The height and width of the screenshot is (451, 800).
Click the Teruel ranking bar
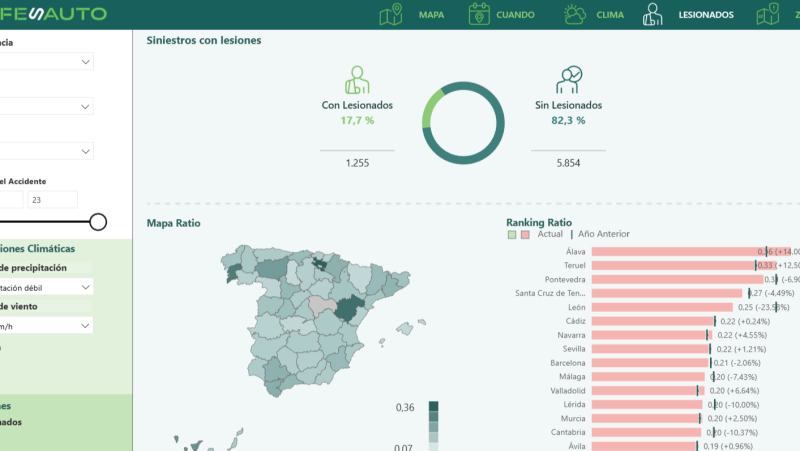[x=684, y=265]
